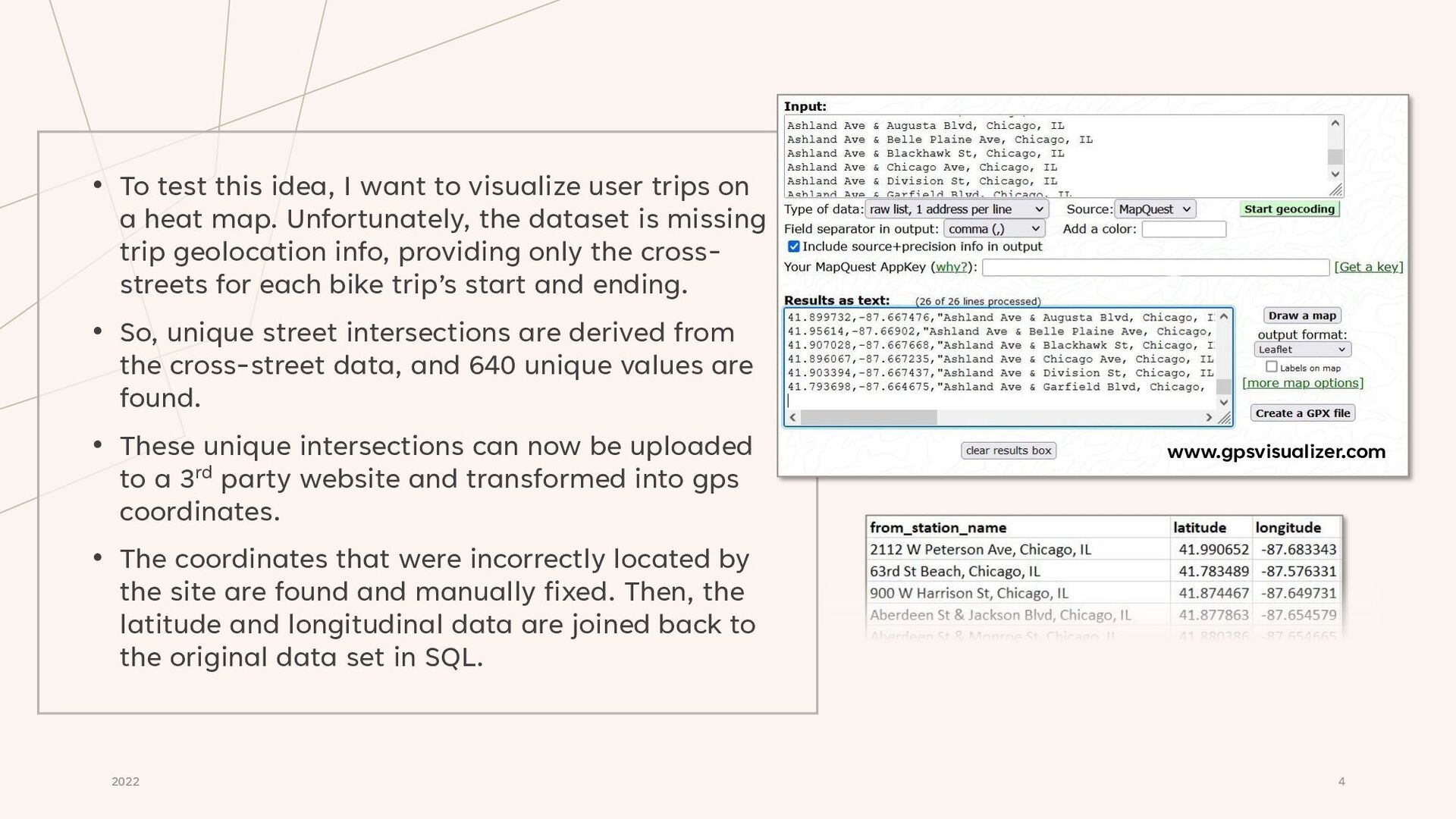1456x819 pixels.
Task: Click the clear results box button
Action: point(1009,450)
